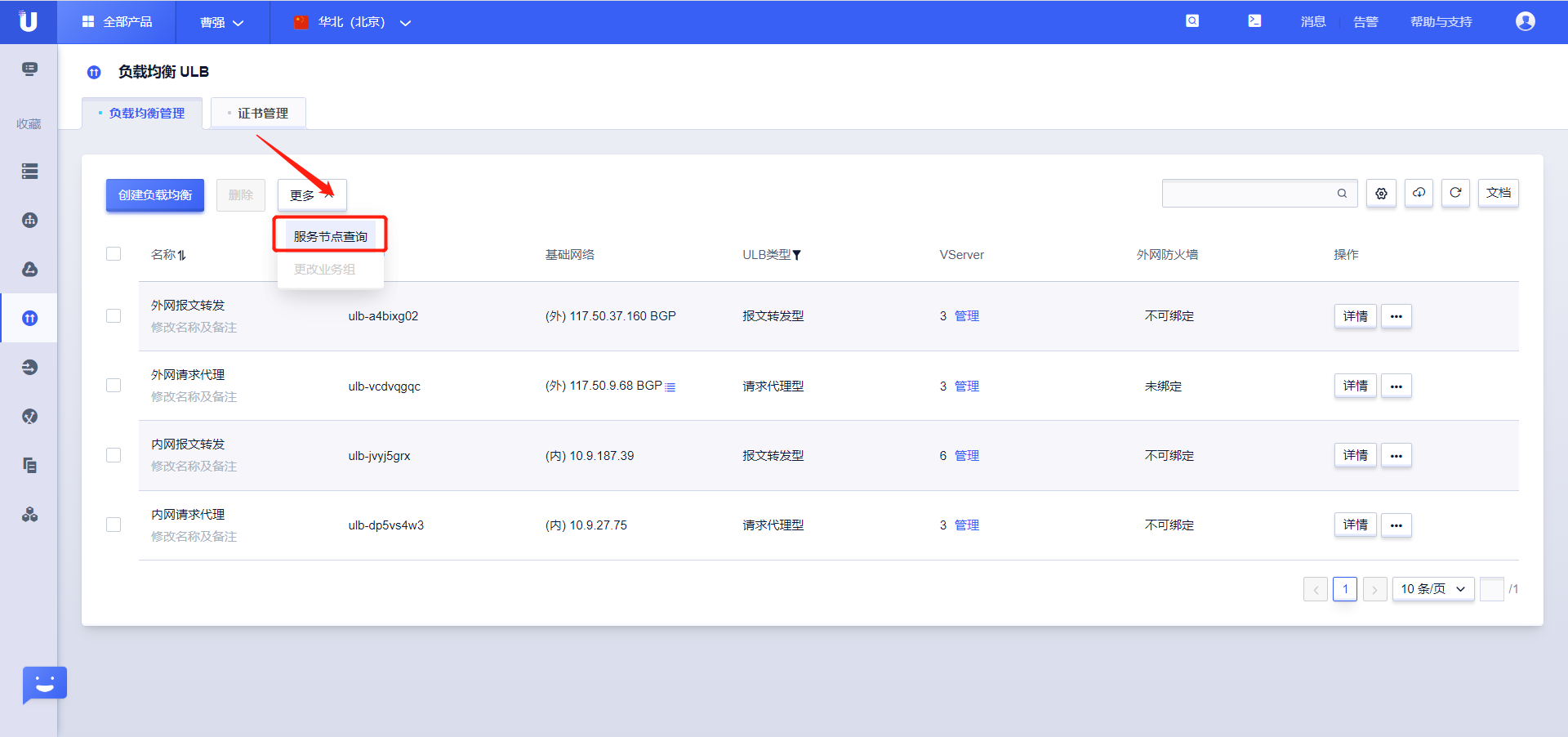Open ellipsis menu for ulb-dp5vs4w3
1568x737 pixels.
[x=1396, y=525]
